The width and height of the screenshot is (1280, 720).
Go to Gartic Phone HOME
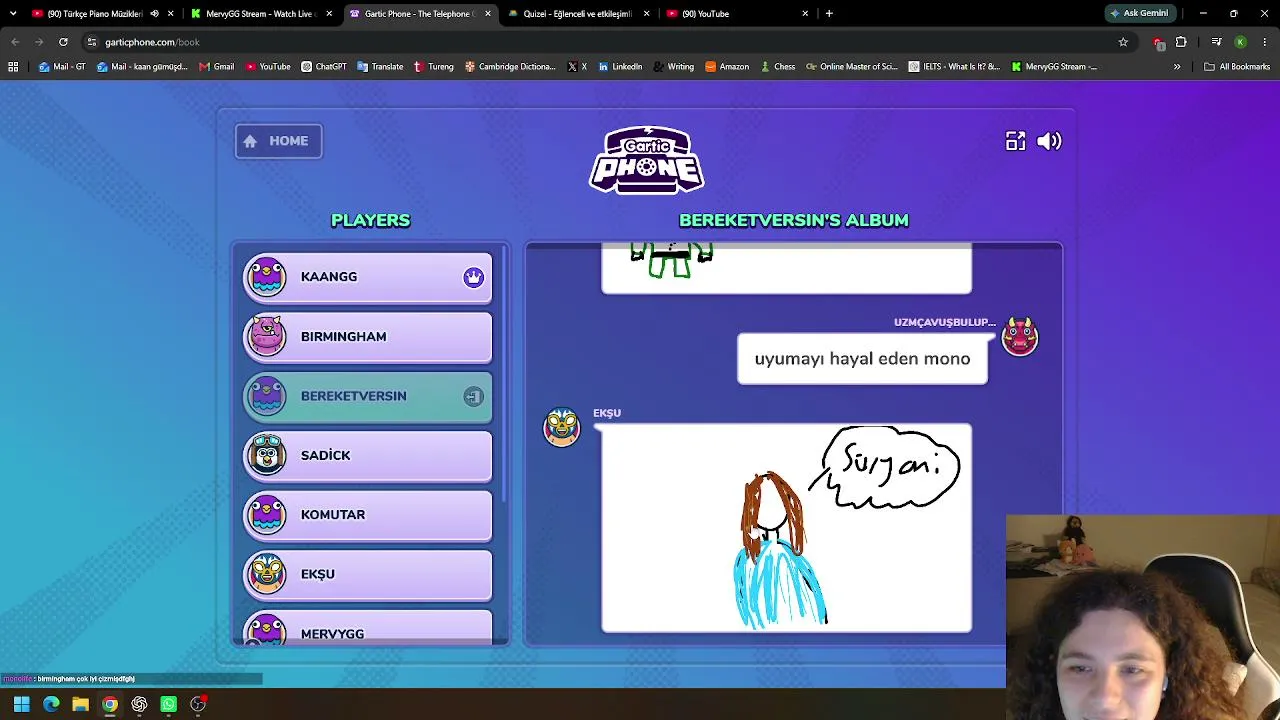click(x=279, y=141)
